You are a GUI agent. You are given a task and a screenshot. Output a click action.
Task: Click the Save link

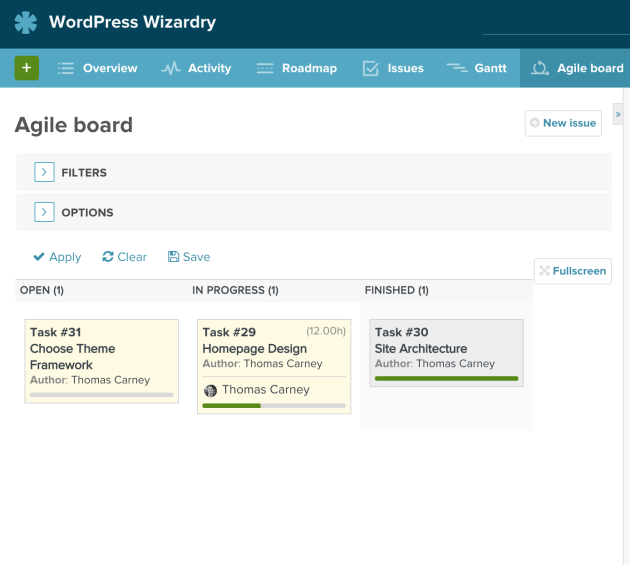(189, 257)
